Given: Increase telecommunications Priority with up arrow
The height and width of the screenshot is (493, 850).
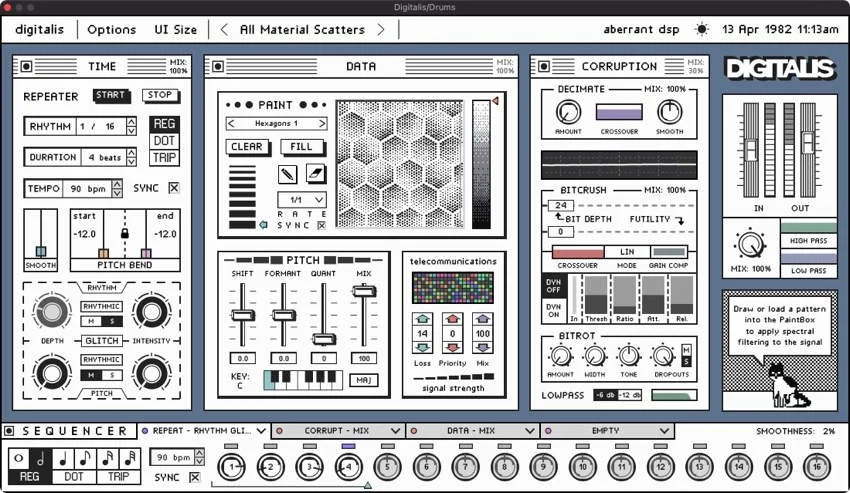Looking at the screenshot, I should click(x=453, y=319).
